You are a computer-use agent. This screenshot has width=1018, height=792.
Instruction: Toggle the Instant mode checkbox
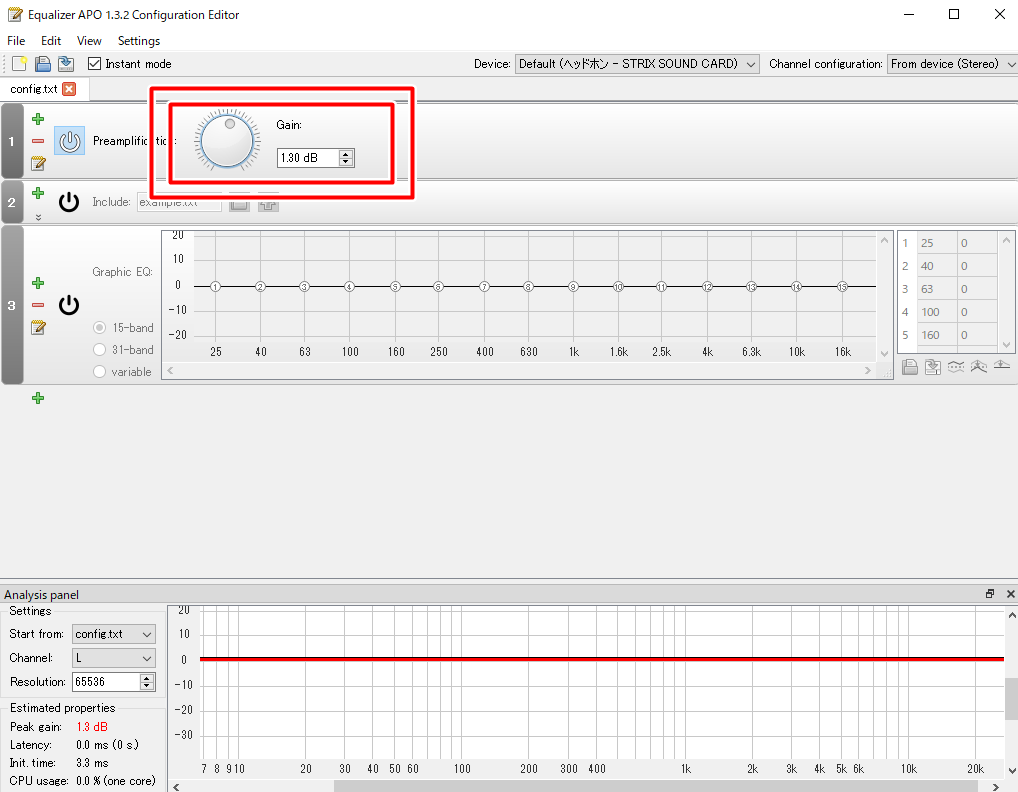[95, 64]
